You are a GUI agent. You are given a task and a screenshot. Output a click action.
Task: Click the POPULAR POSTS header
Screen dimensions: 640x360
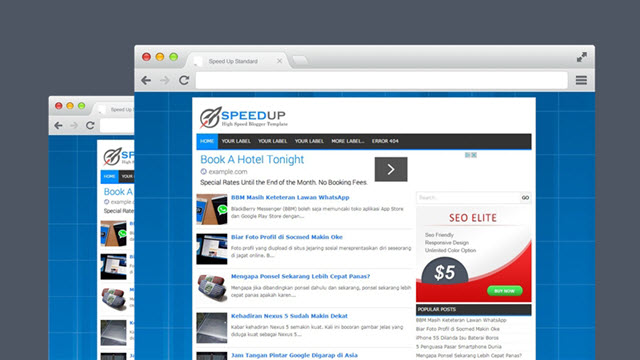473,309
